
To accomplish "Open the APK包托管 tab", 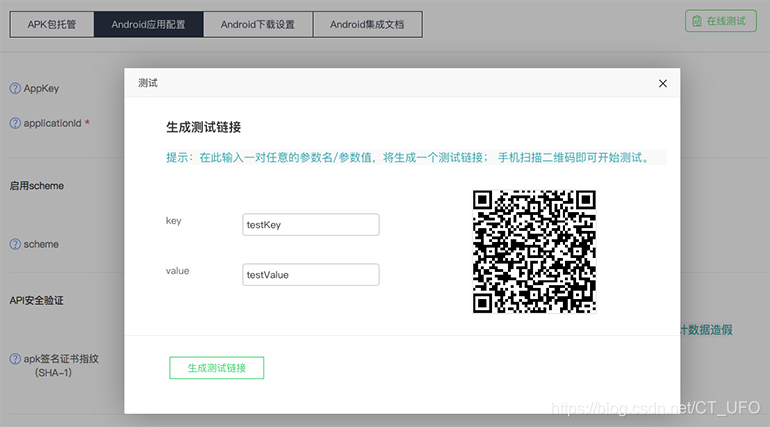I will (52, 25).
